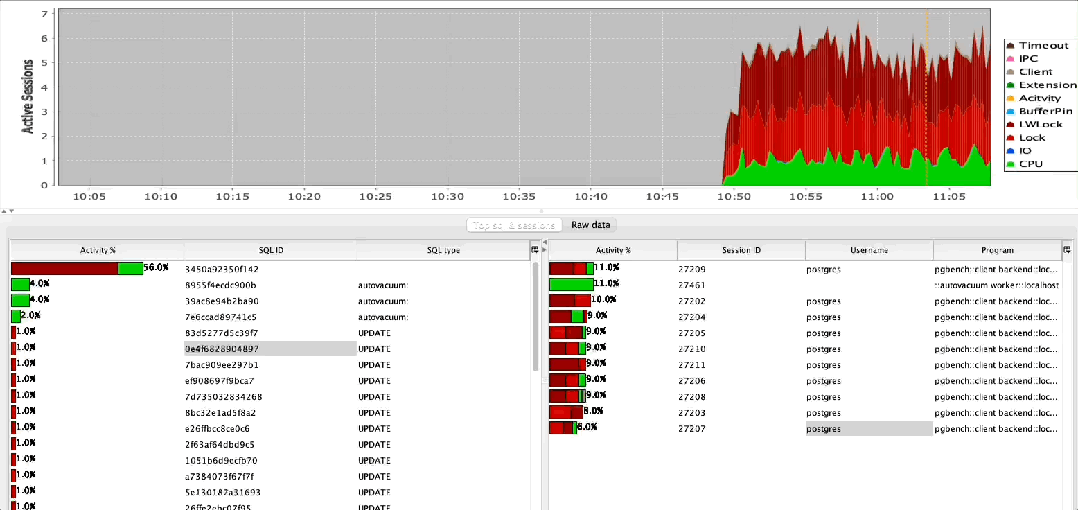Image resolution: width=1078 pixels, height=510 pixels.
Task: Click the 56.0% activity bar
Action: pyautogui.click(x=77, y=269)
